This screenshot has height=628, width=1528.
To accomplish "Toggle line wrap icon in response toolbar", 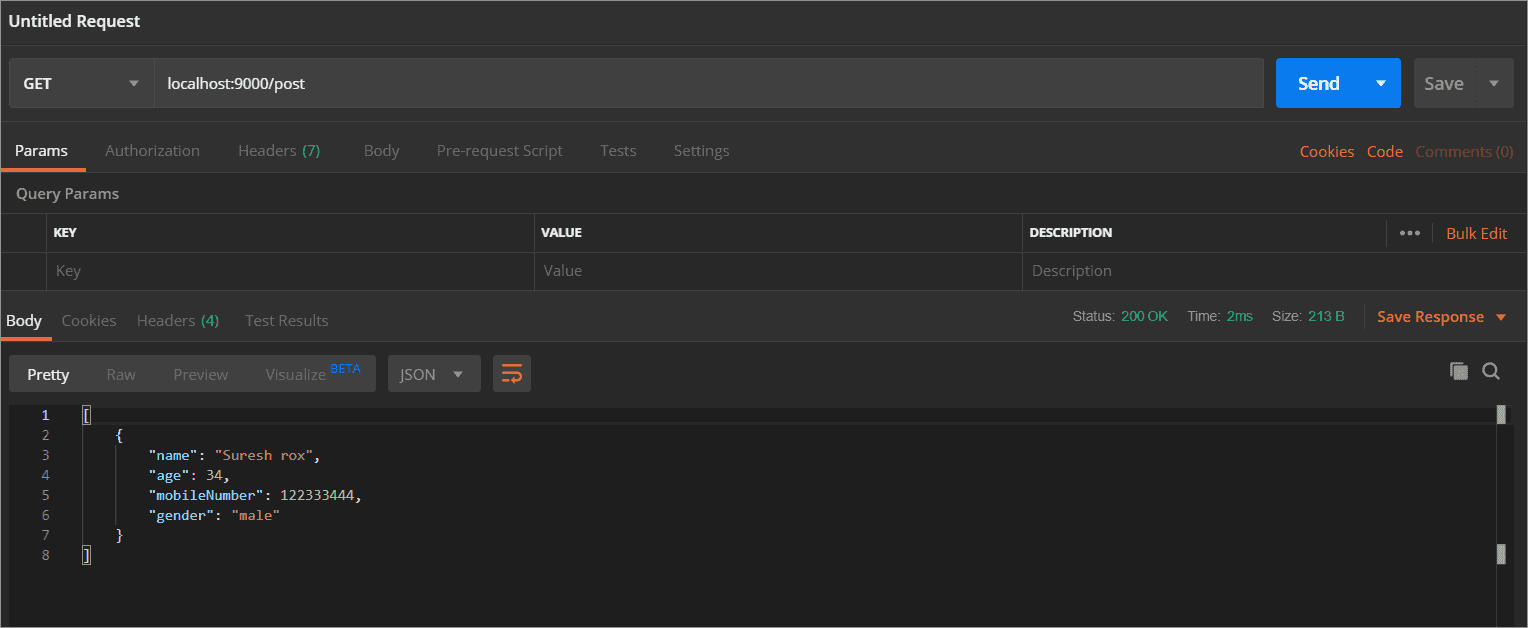I will pyautogui.click(x=512, y=374).
